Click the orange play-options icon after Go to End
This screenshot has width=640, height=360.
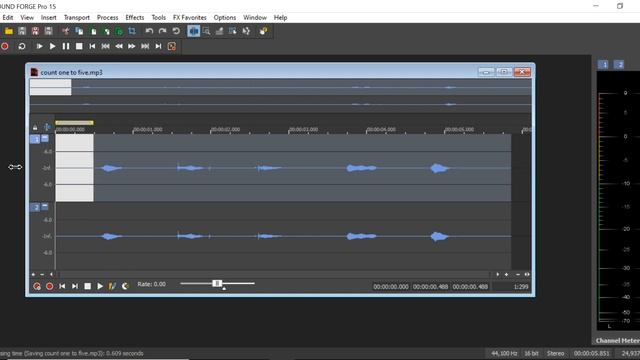click(172, 47)
